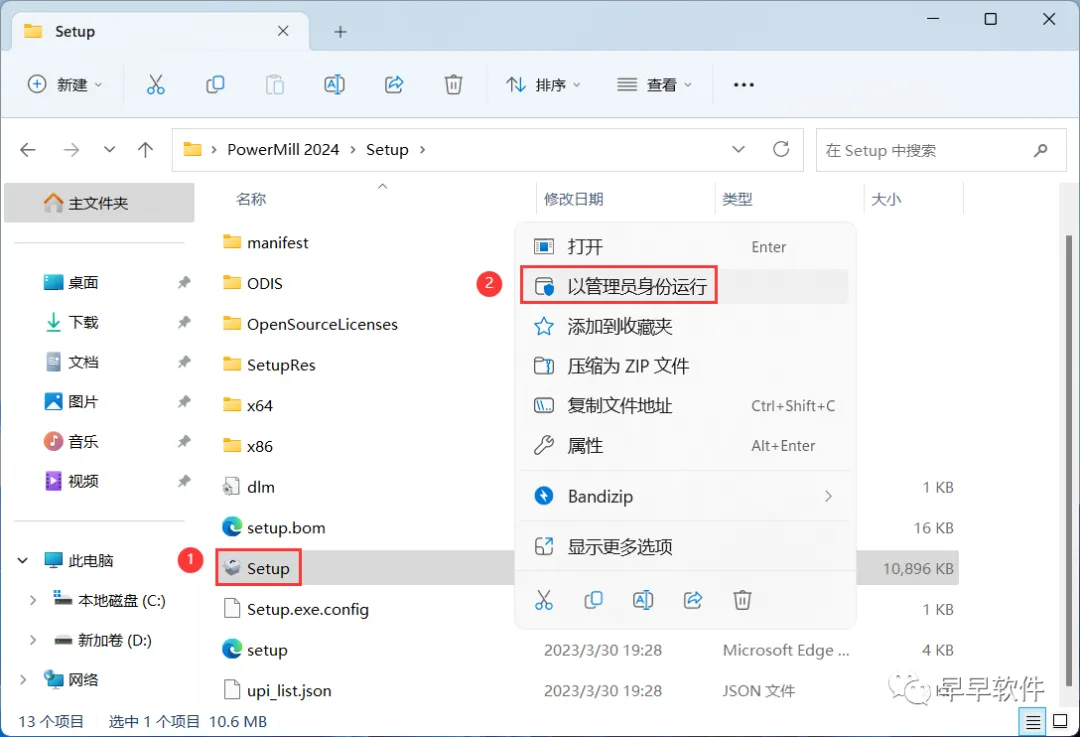
Task: Click the Cut icon in the top toolbar
Action: (156, 85)
